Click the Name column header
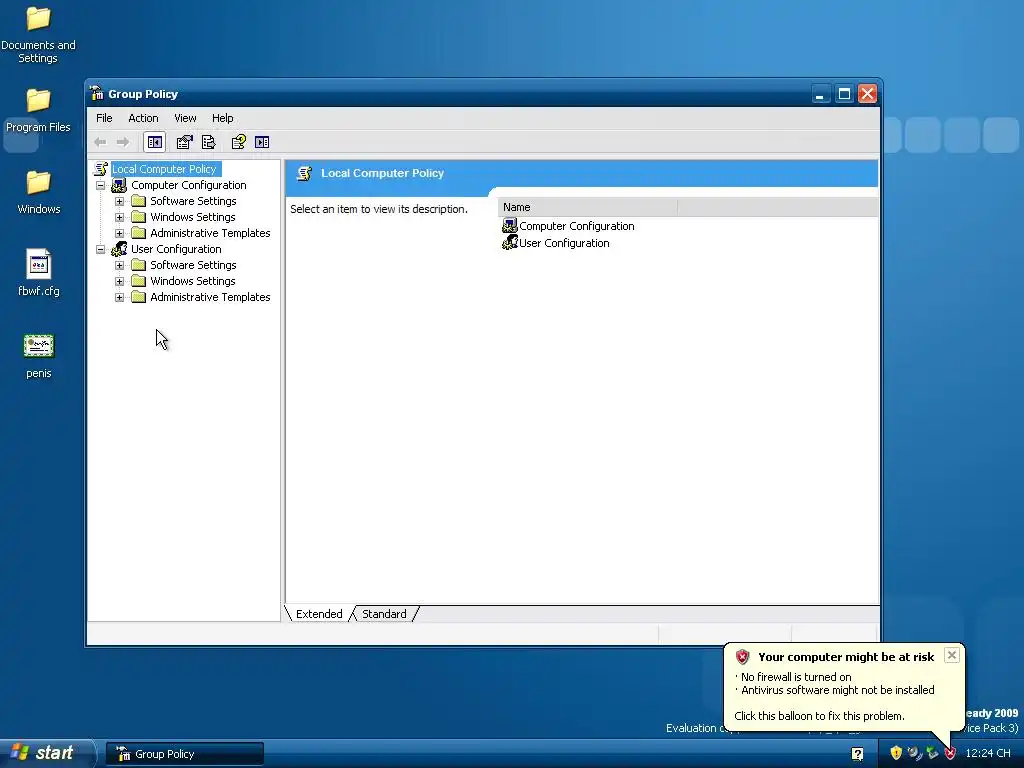Image resolution: width=1024 pixels, height=768 pixels. 588,207
